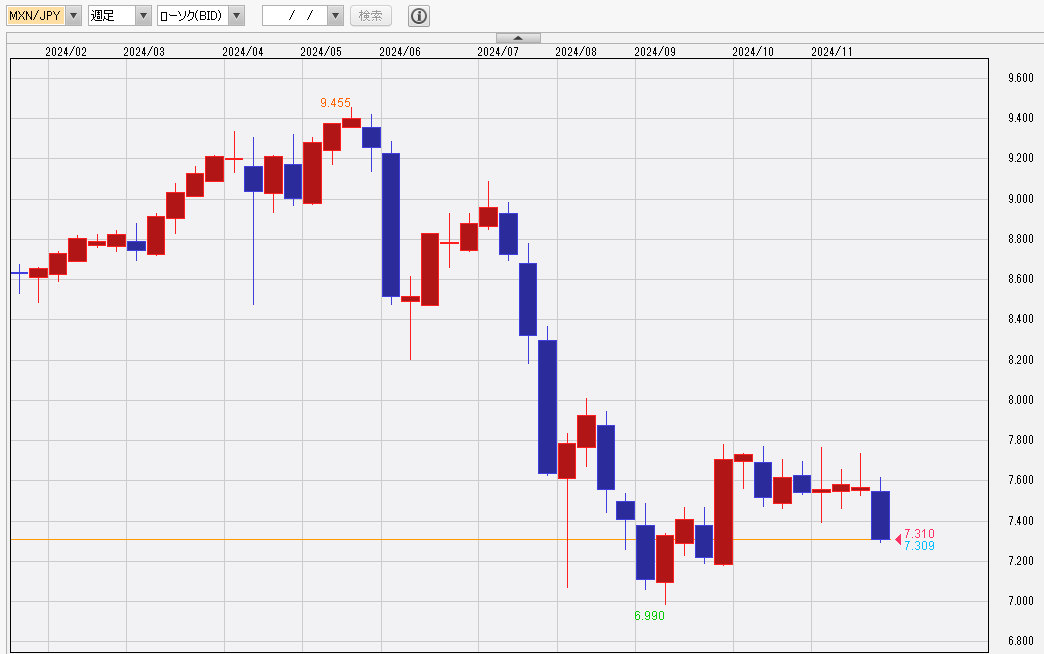Click the 9.600 price axis label
The image size is (1044, 654).
point(1021,78)
